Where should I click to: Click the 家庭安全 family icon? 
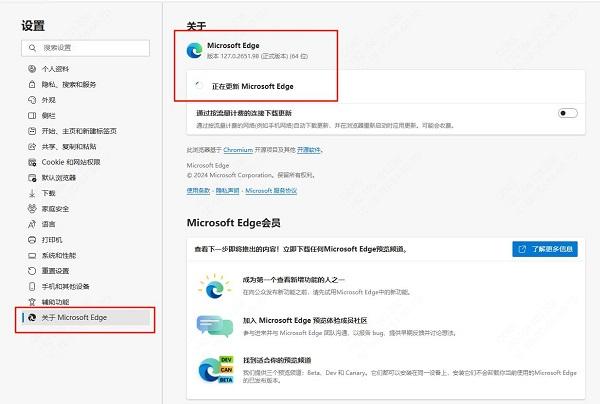(32, 209)
